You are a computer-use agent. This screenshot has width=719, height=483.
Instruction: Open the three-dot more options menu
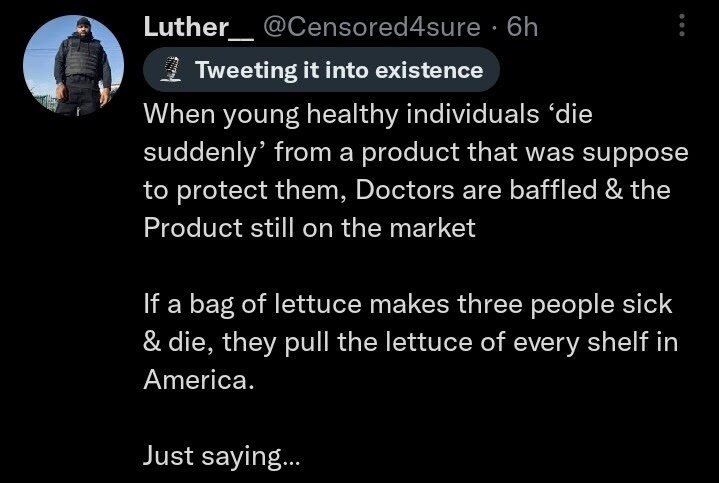click(683, 26)
